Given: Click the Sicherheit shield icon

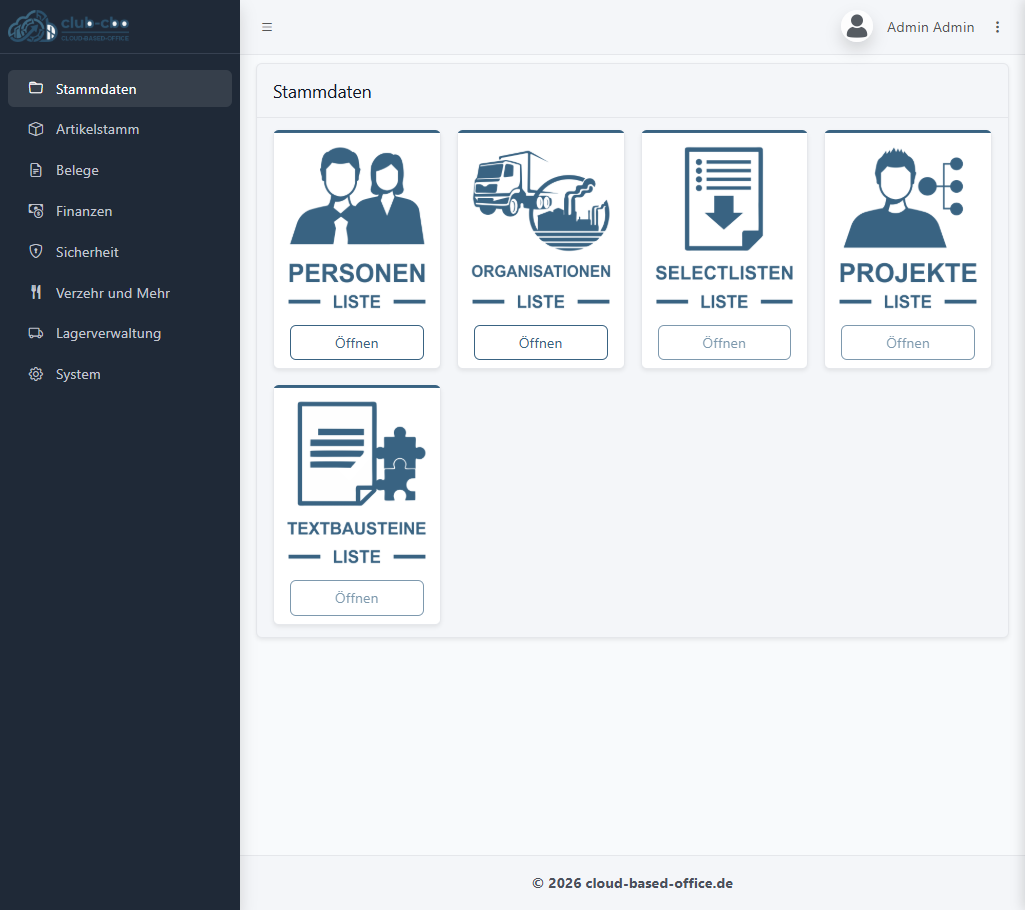Looking at the screenshot, I should pos(36,252).
